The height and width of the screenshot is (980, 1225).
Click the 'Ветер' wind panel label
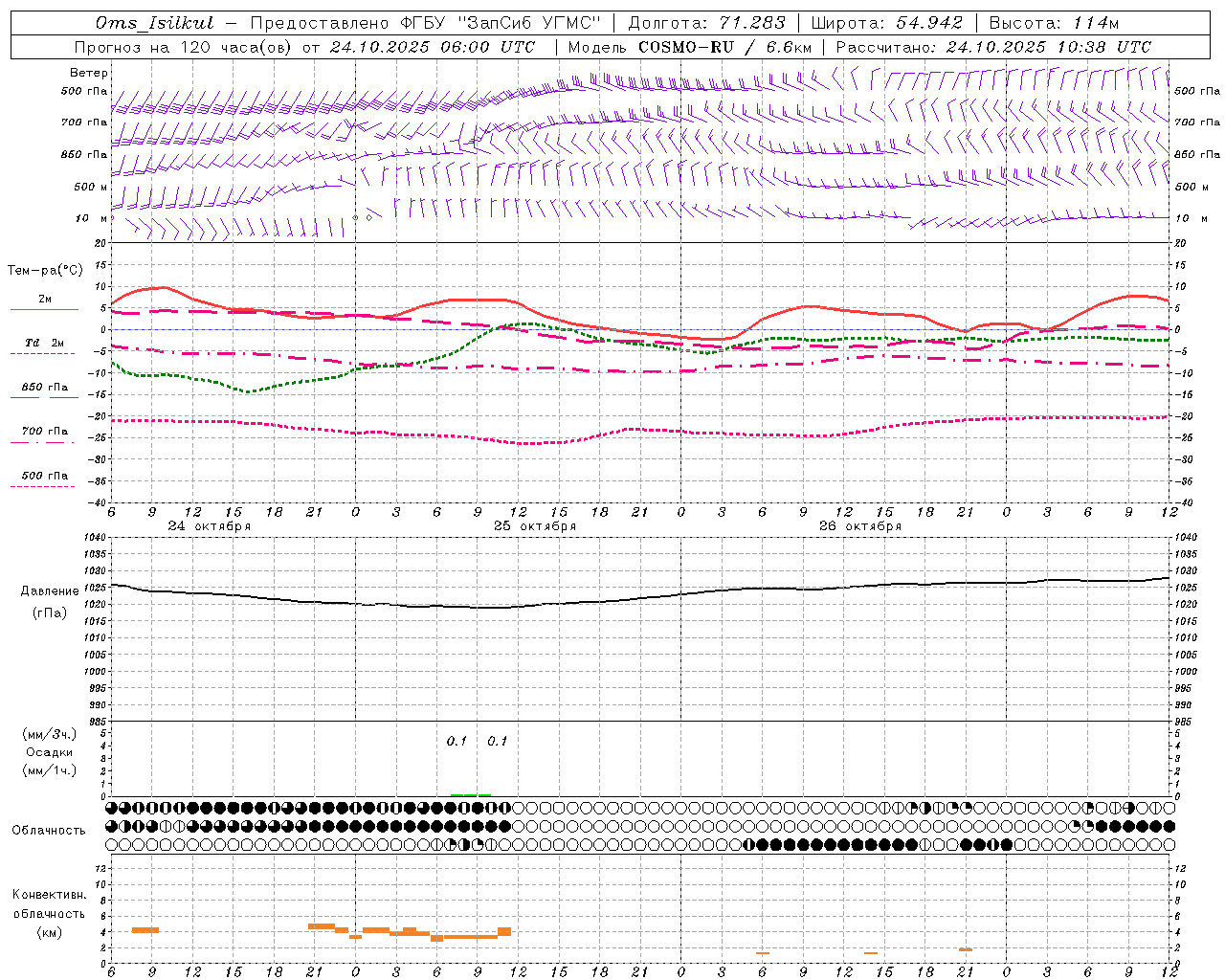pyautogui.click(x=89, y=73)
